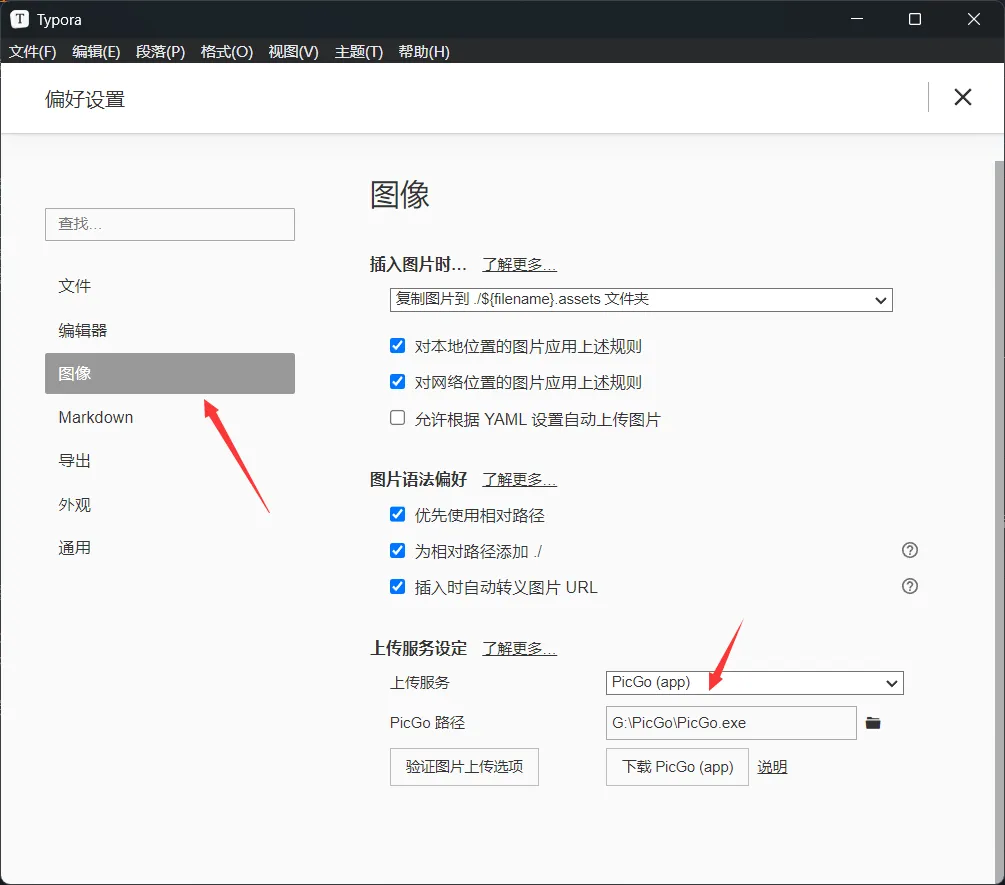
Task: Minimize the Typora window
Action: (x=857, y=19)
